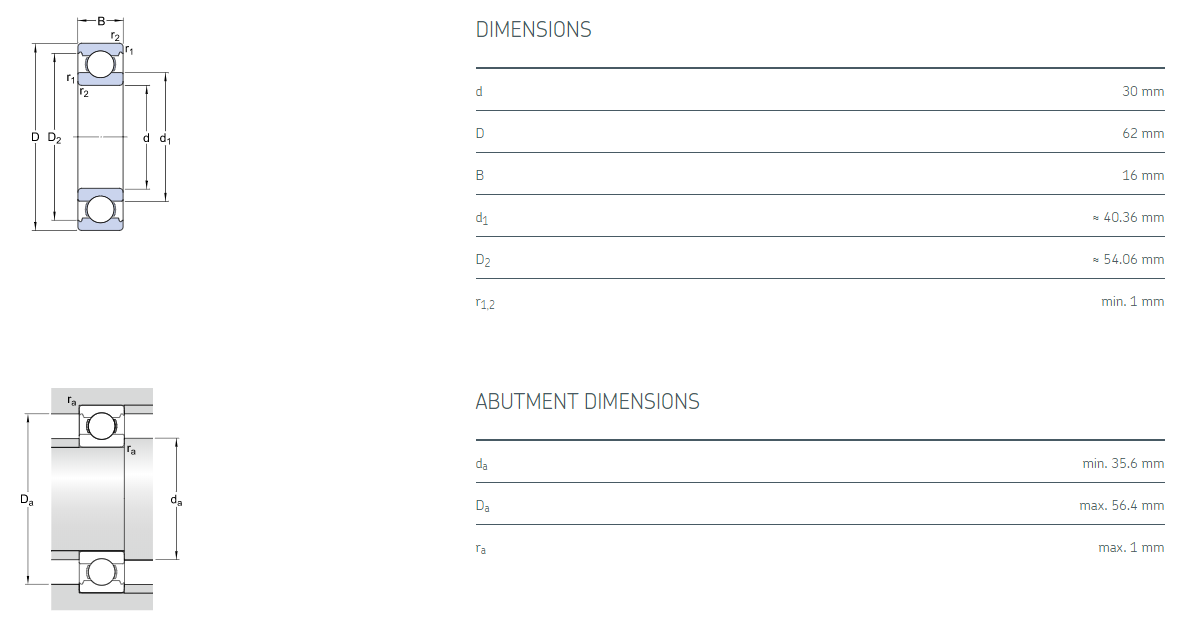Select the ≈ 40.36 mm value
Image resolution: width=1198 pixels, height=625 pixels.
click(1128, 217)
